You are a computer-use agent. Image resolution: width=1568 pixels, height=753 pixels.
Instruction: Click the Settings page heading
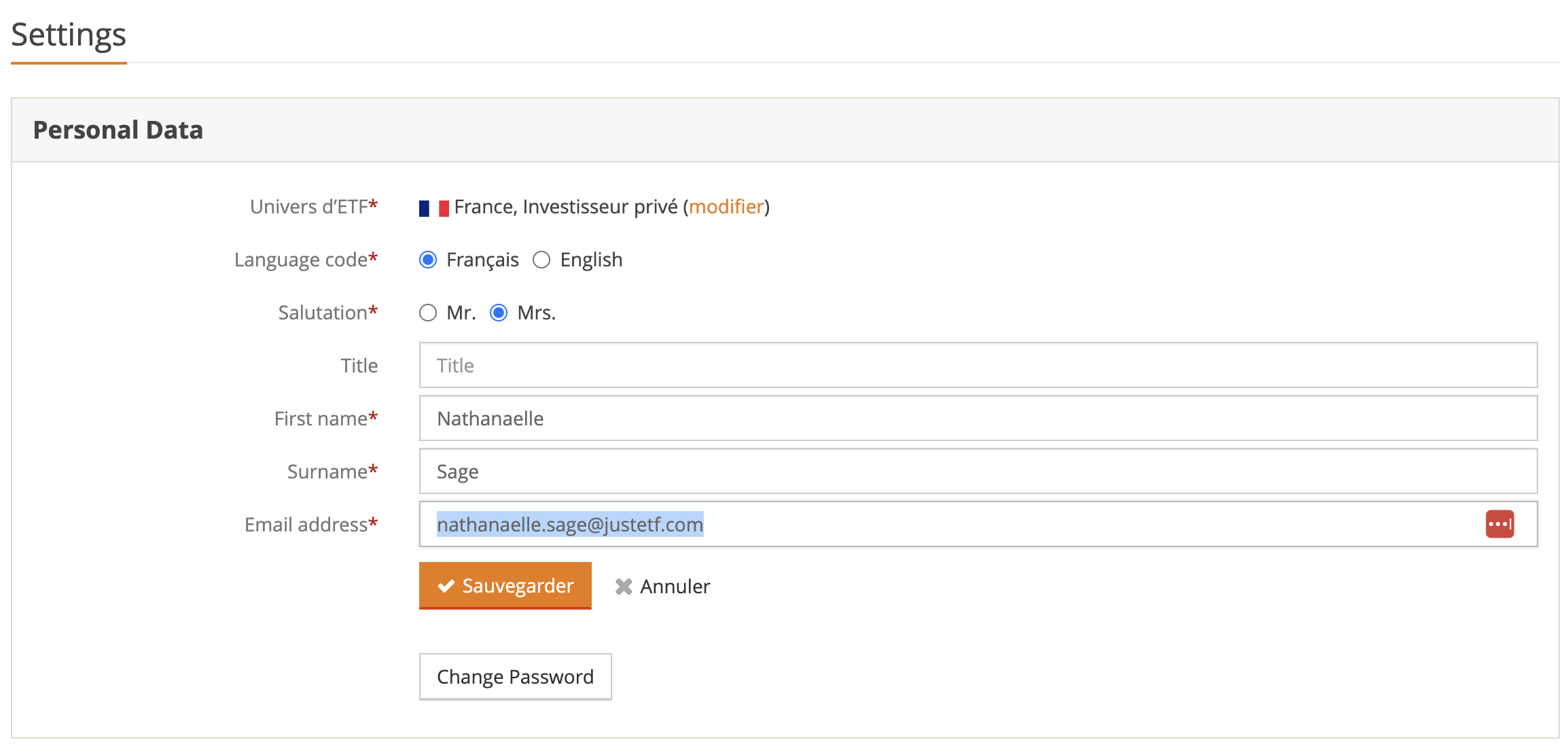68,34
